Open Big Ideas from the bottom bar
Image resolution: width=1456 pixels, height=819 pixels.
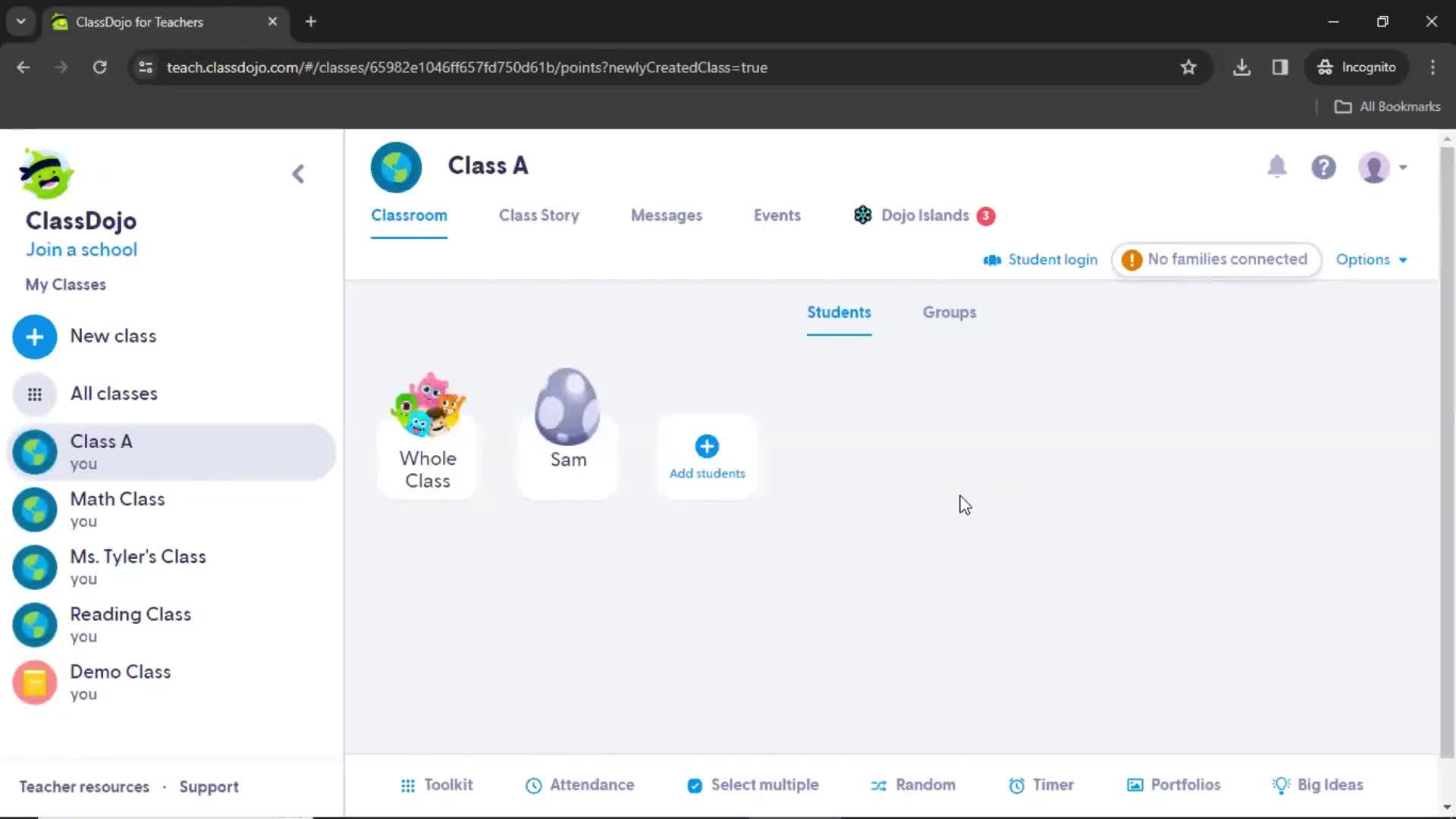coord(1317,786)
